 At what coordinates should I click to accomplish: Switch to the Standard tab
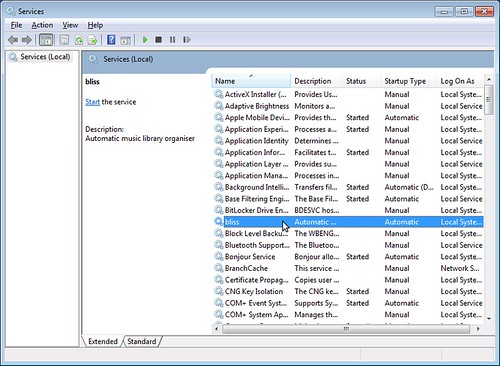coord(142,341)
